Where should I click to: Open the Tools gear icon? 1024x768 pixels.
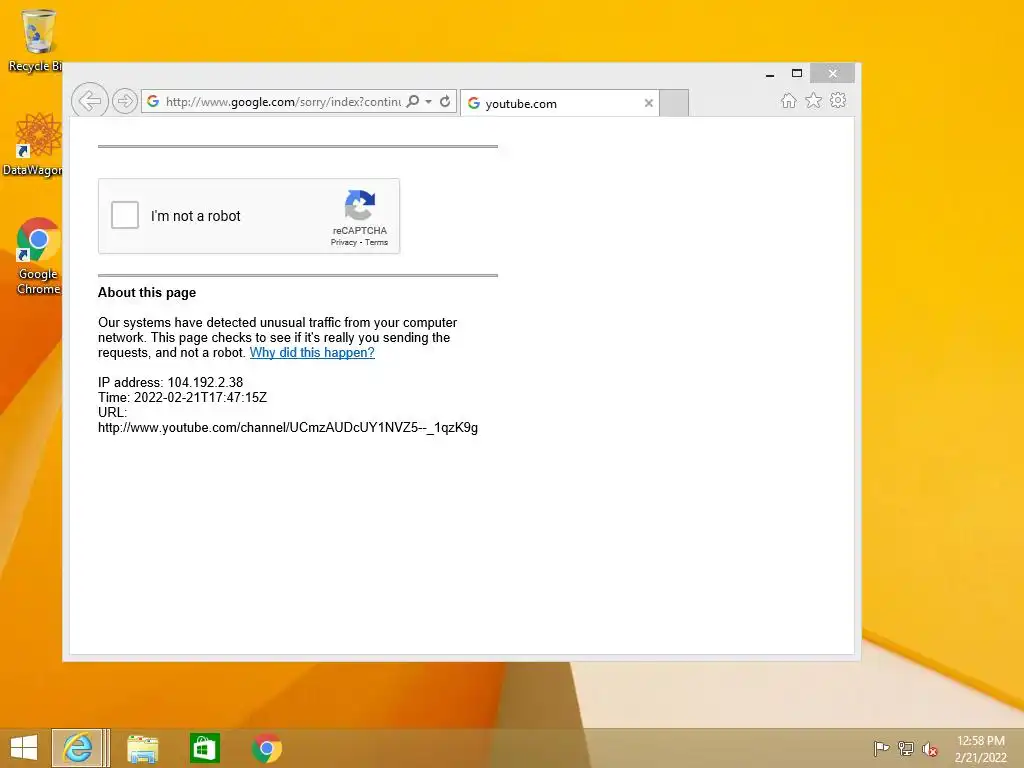(x=838, y=100)
